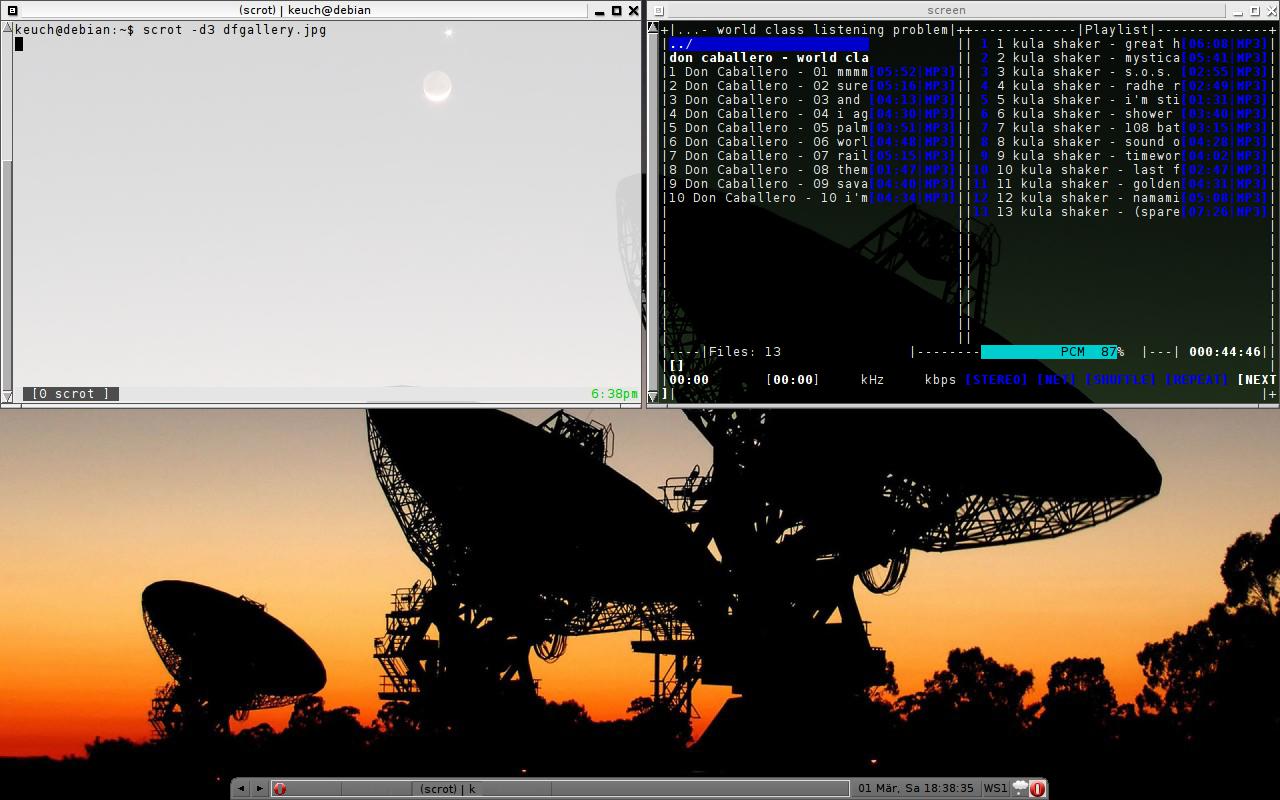
Task: Click the Opera icon in the system tray
Action: pos(1037,788)
